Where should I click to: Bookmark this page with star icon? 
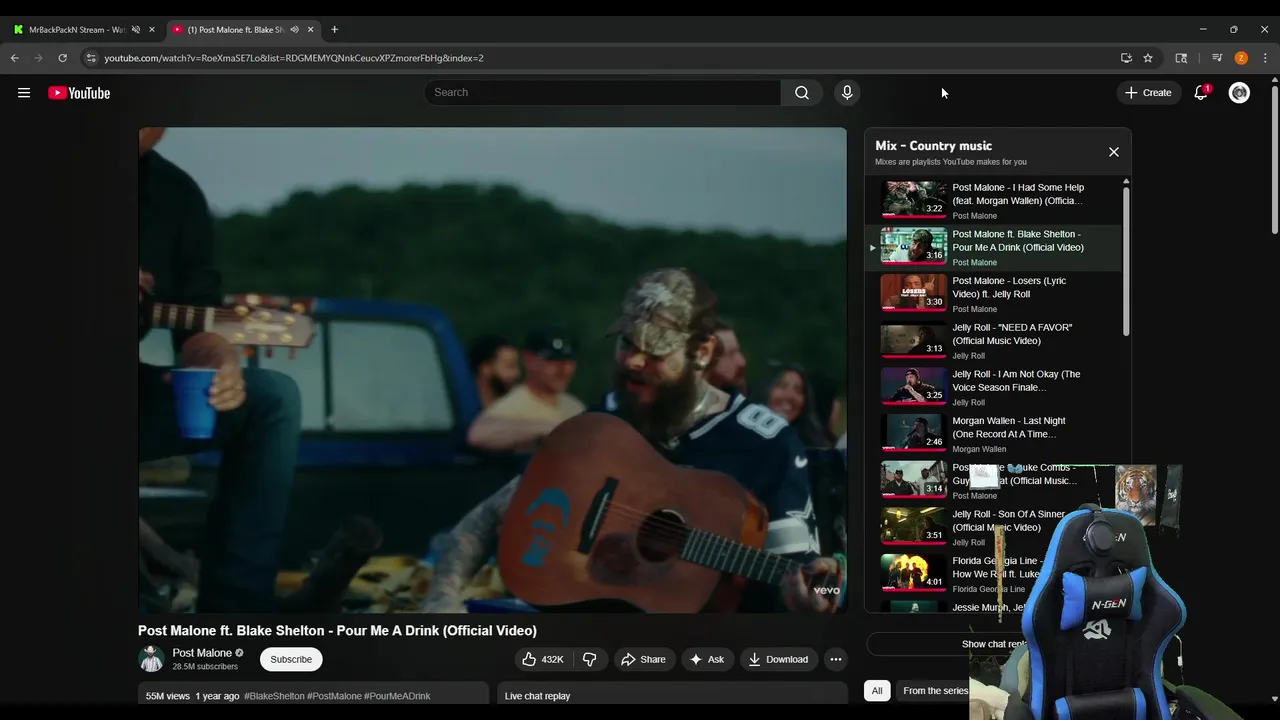(x=1148, y=58)
